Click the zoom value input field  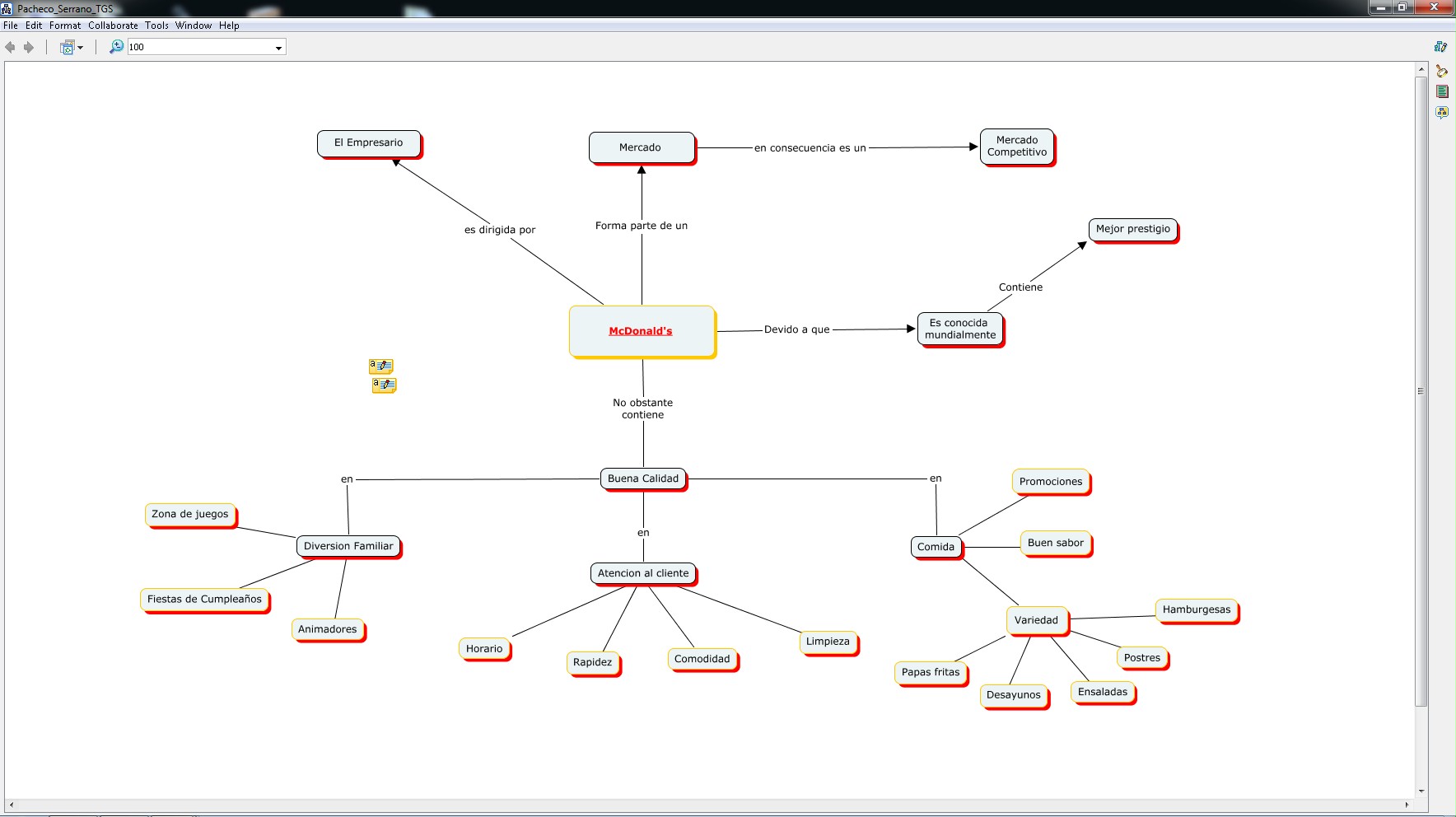[x=198, y=48]
